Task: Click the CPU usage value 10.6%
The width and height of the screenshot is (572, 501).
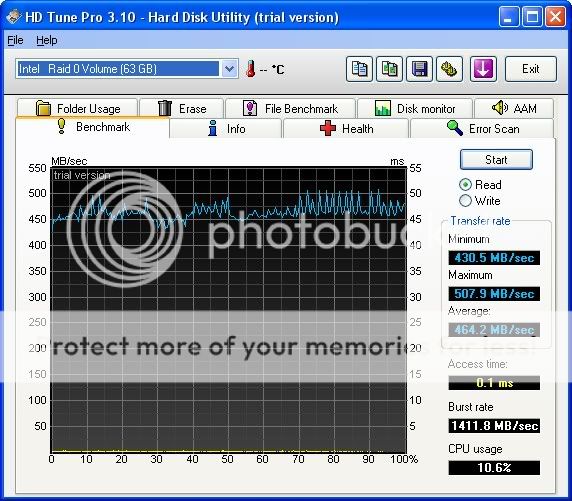Action: [494, 468]
